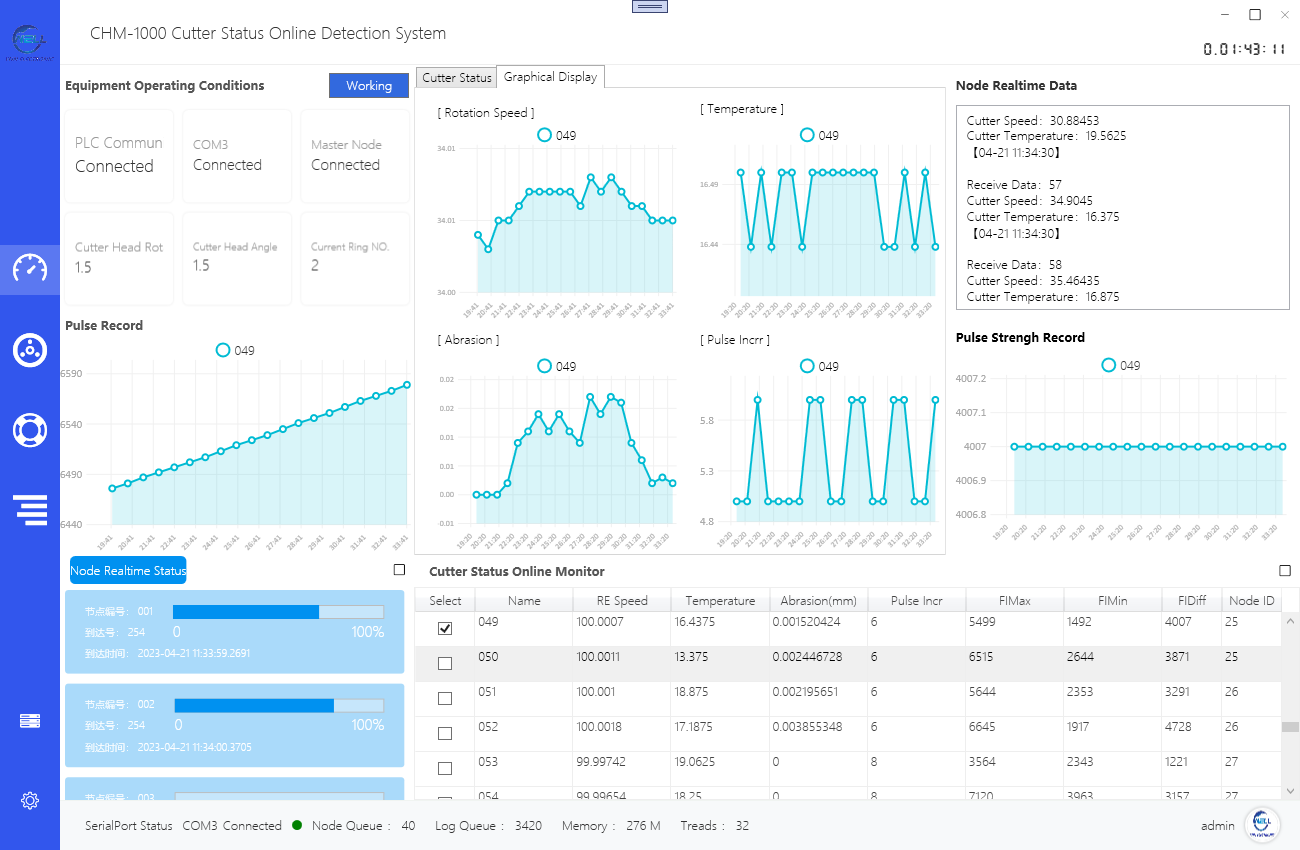Click inside the Node Realtime Data log box

click(x=1123, y=209)
